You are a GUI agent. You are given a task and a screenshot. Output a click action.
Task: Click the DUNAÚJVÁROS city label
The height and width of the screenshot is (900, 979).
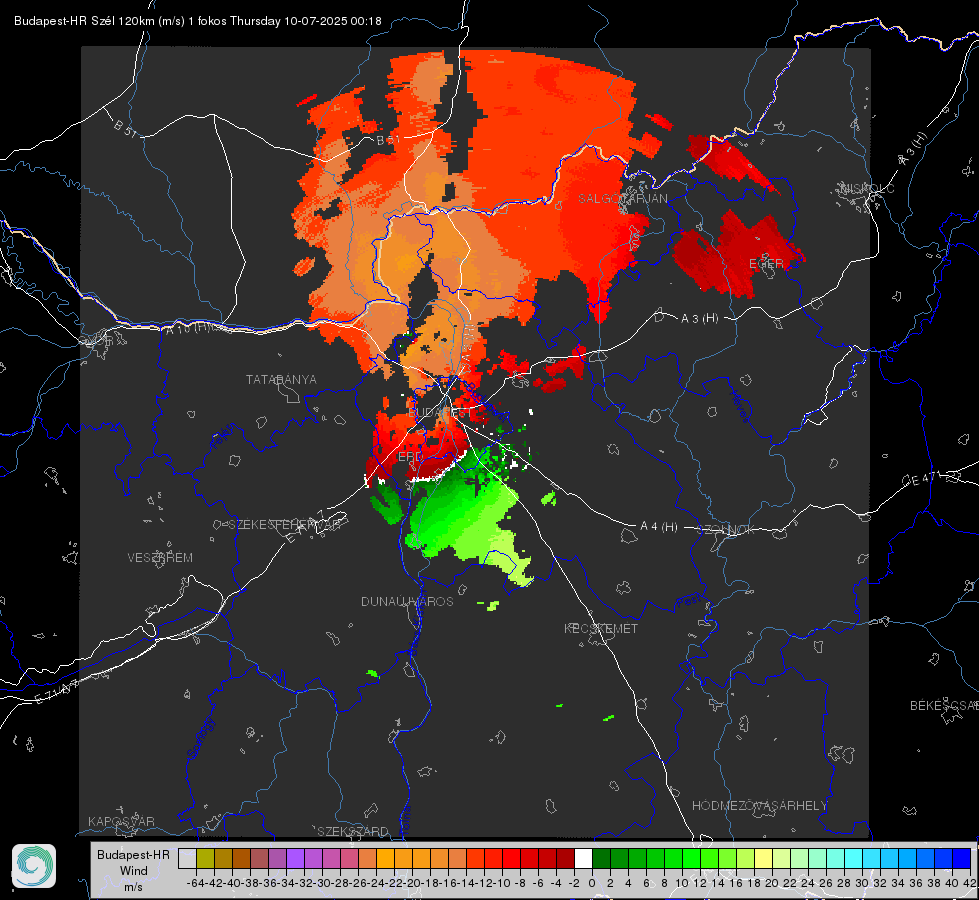407,601
